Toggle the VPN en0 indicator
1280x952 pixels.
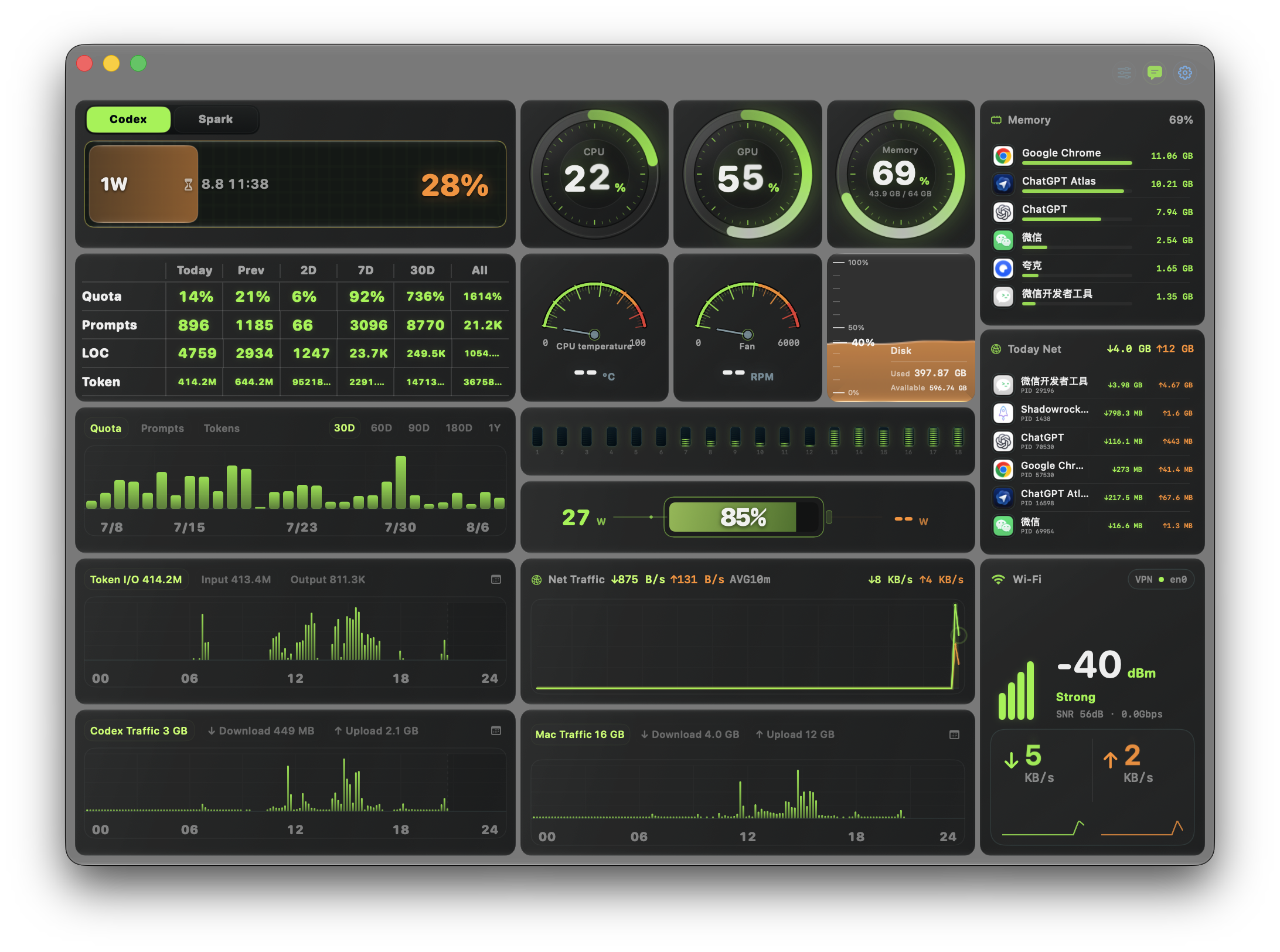[1160, 580]
